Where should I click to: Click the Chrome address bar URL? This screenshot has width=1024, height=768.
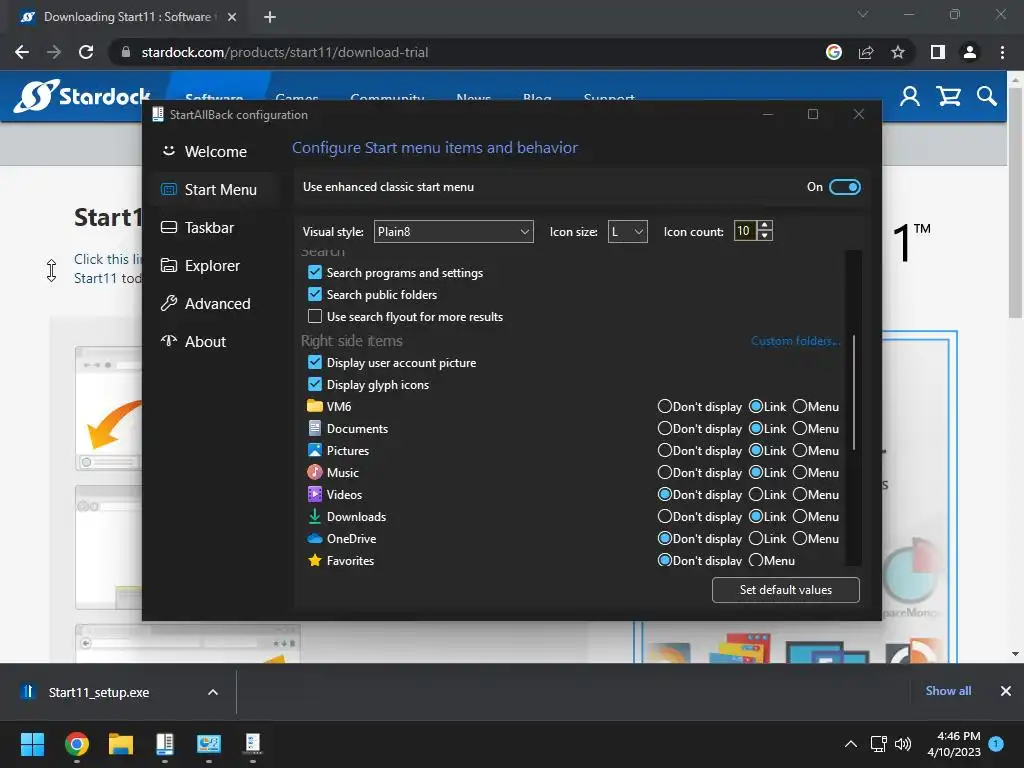coord(285,52)
